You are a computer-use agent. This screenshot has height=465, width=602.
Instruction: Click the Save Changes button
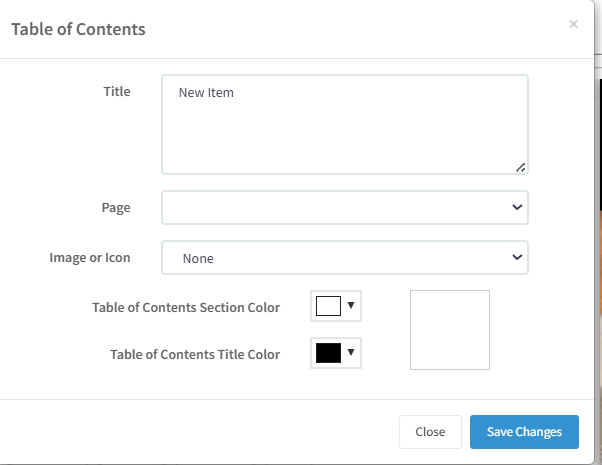[524, 432]
